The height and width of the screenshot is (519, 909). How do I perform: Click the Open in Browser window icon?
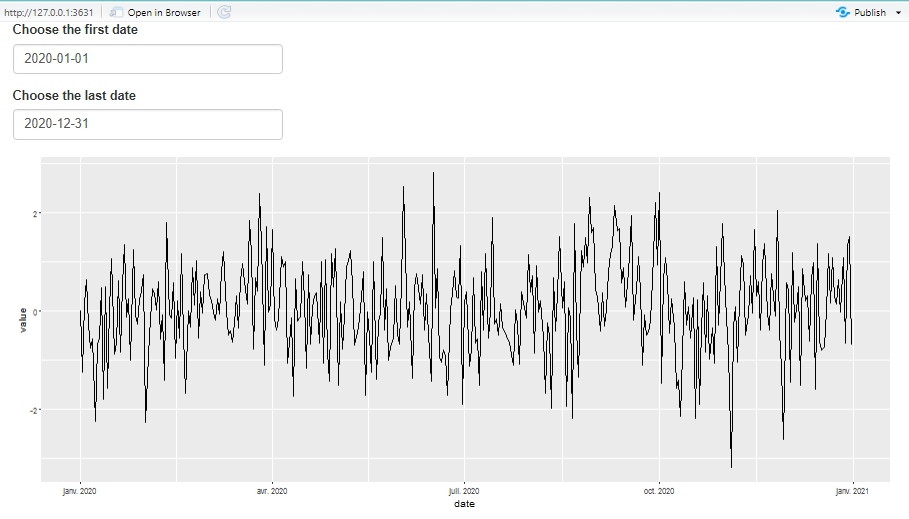point(117,12)
